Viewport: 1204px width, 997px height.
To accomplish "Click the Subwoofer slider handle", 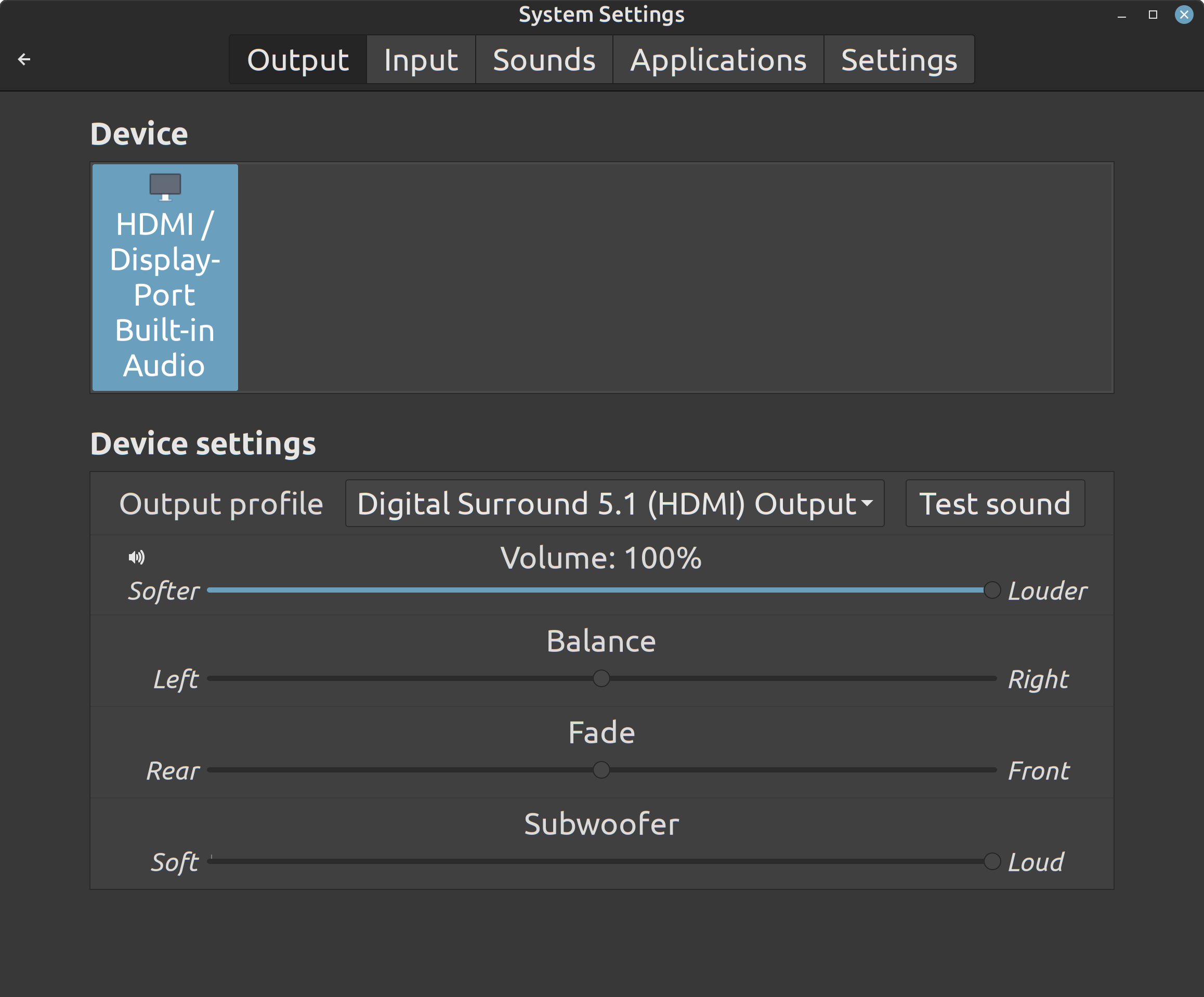I will pos(992,861).
